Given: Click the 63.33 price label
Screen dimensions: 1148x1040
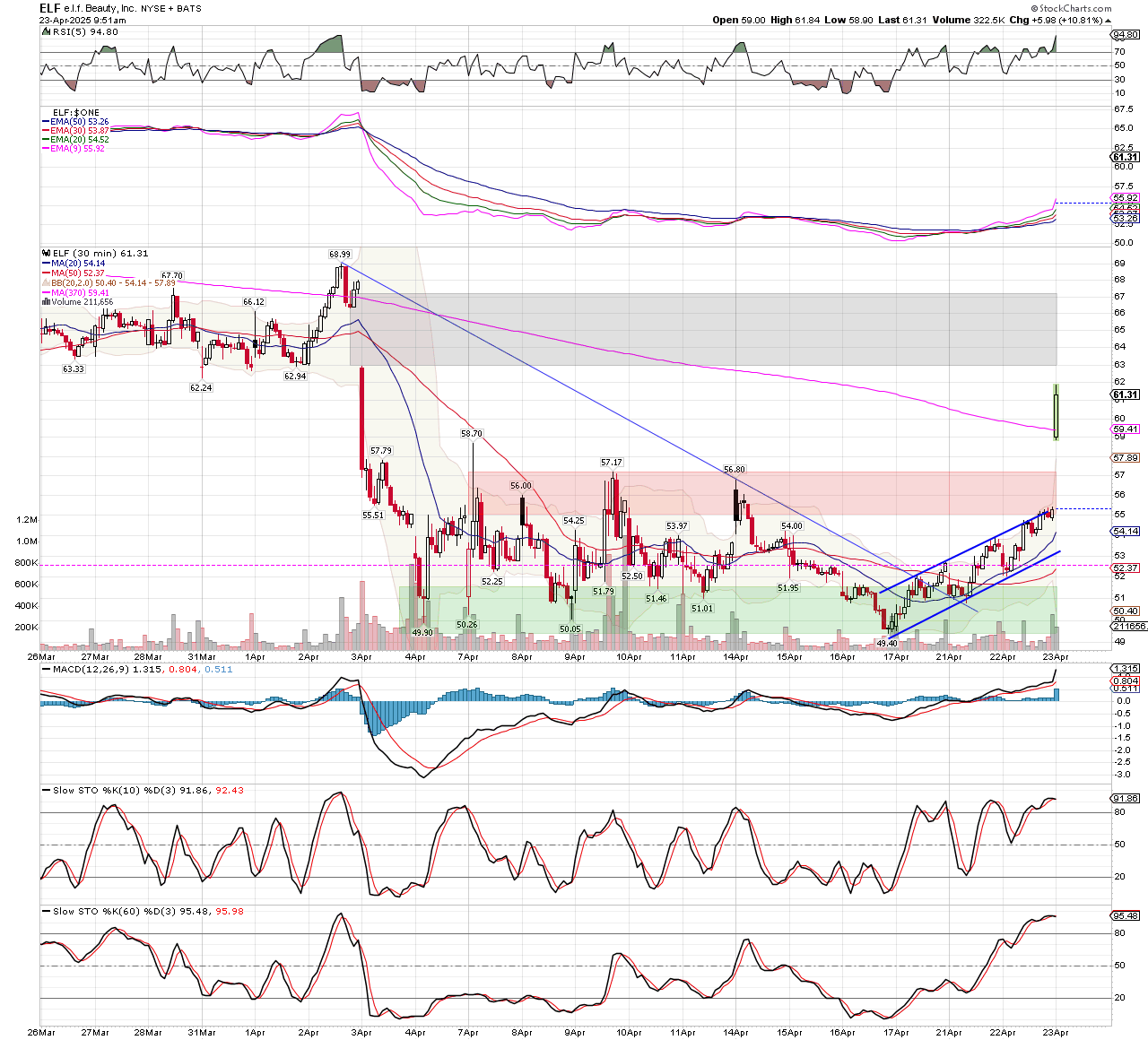Looking at the screenshot, I should point(74,369).
